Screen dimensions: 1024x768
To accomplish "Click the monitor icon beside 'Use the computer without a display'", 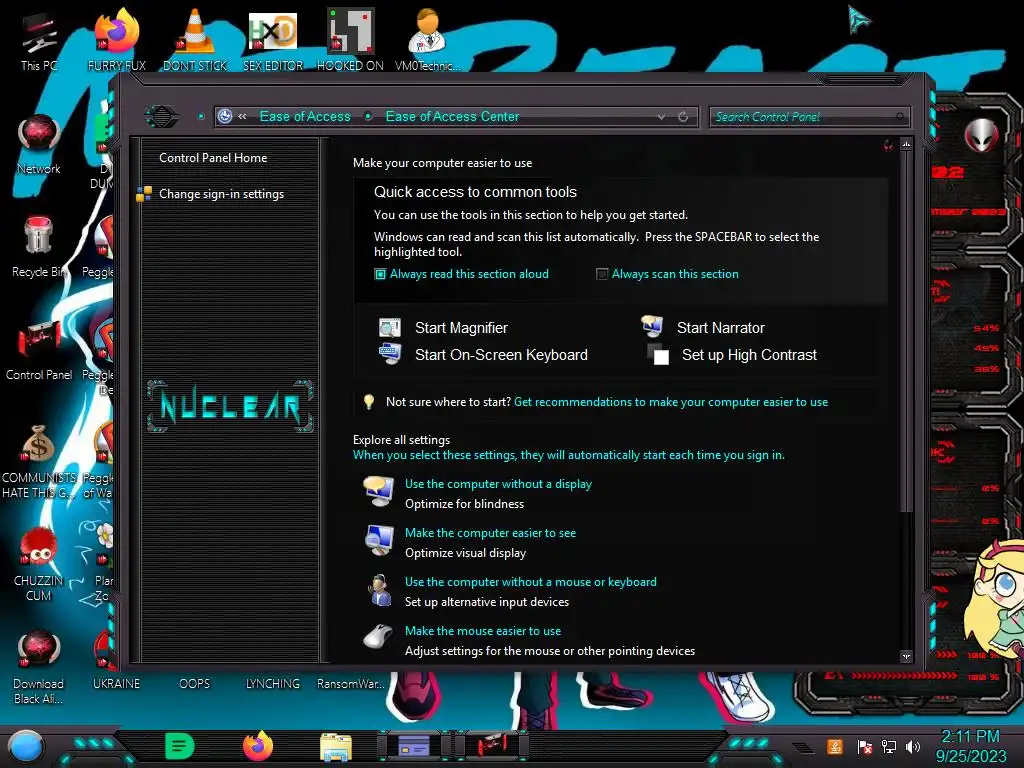I will click(x=379, y=491).
